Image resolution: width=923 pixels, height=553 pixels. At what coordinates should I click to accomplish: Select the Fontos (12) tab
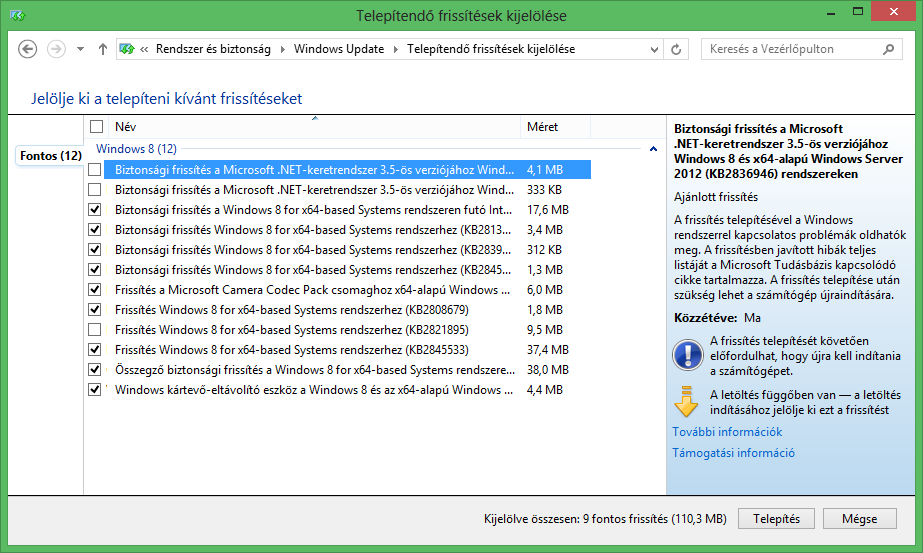tap(51, 155)
